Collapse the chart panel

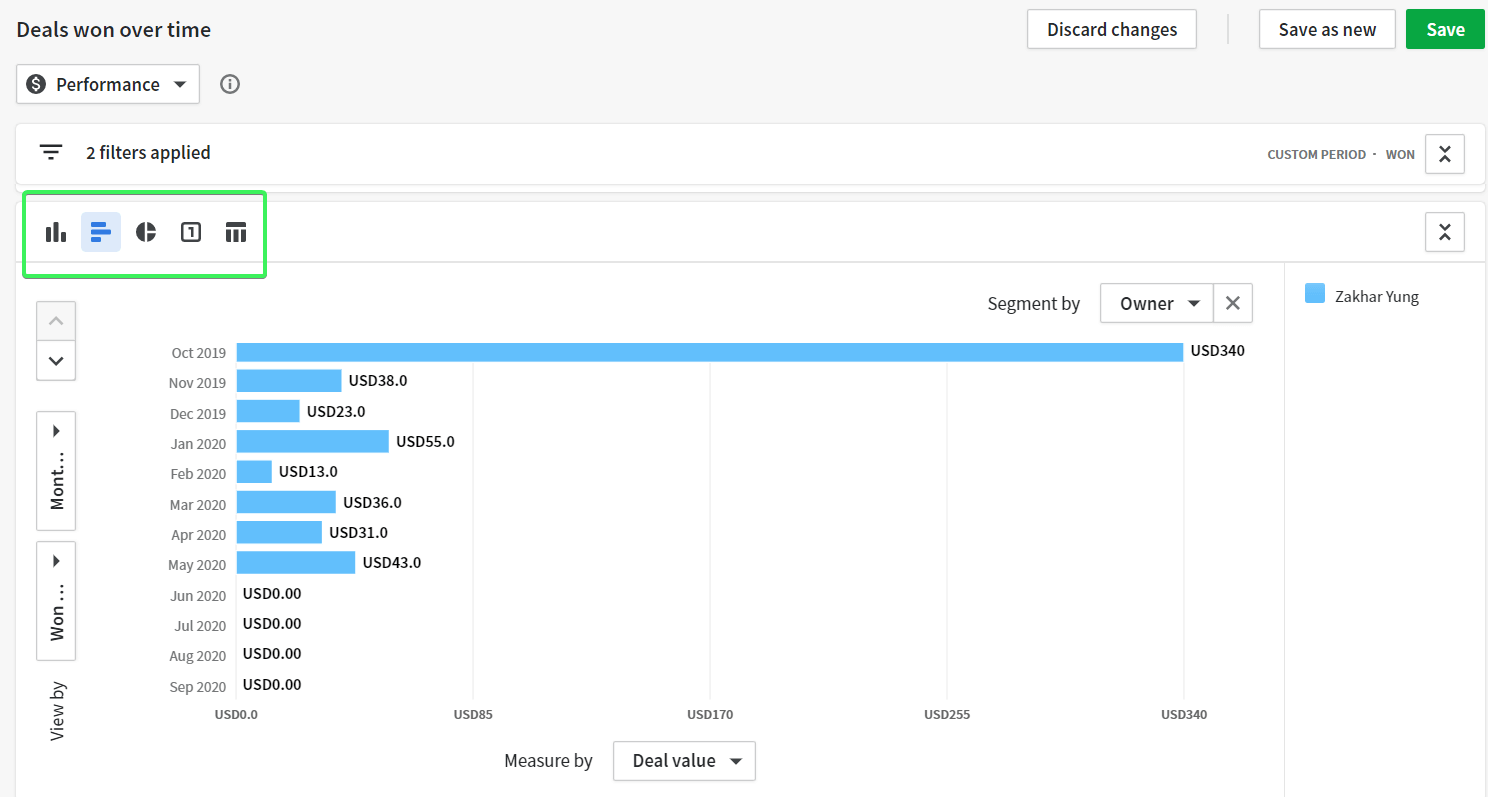click(x=1444, y=232)
